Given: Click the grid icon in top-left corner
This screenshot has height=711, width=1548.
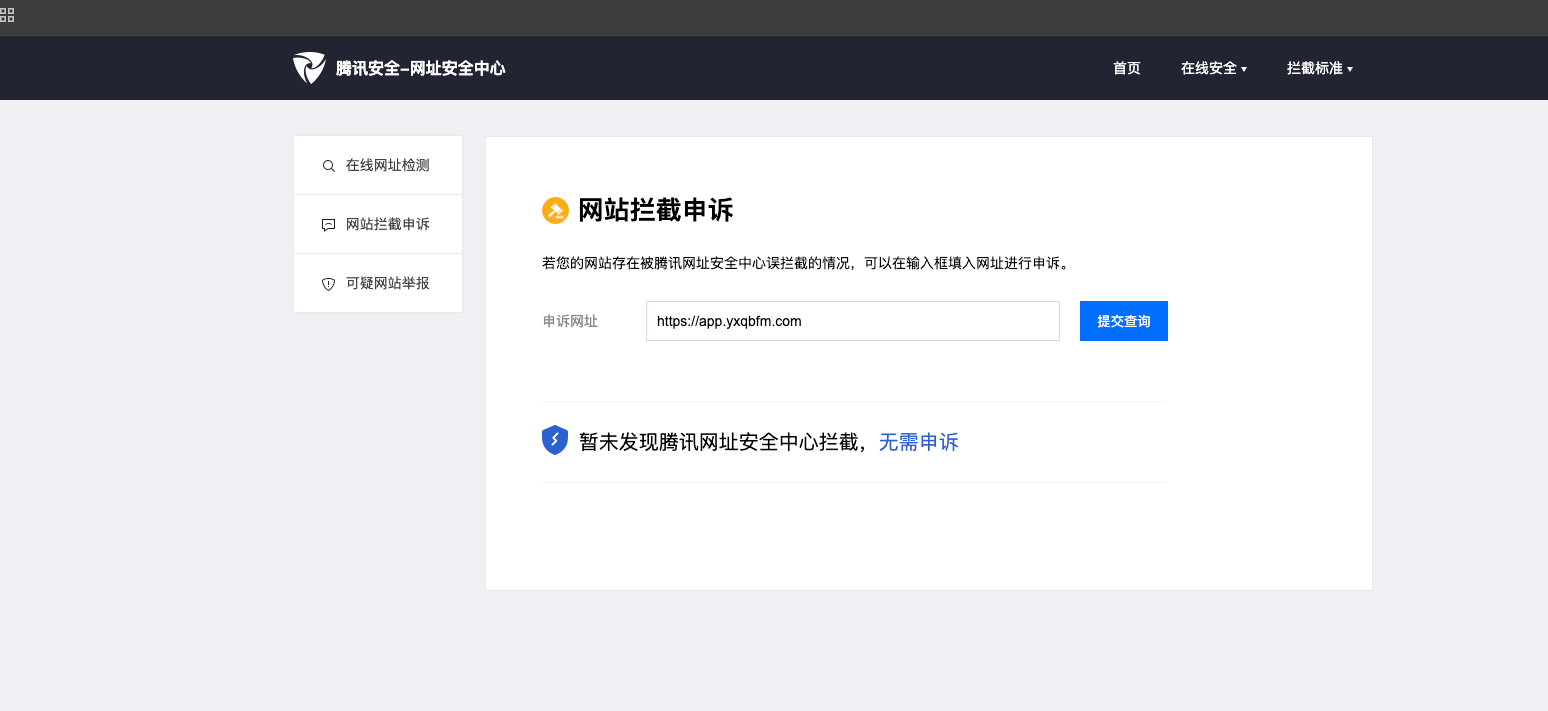Looking at the screenshot, I should (7, 15).
